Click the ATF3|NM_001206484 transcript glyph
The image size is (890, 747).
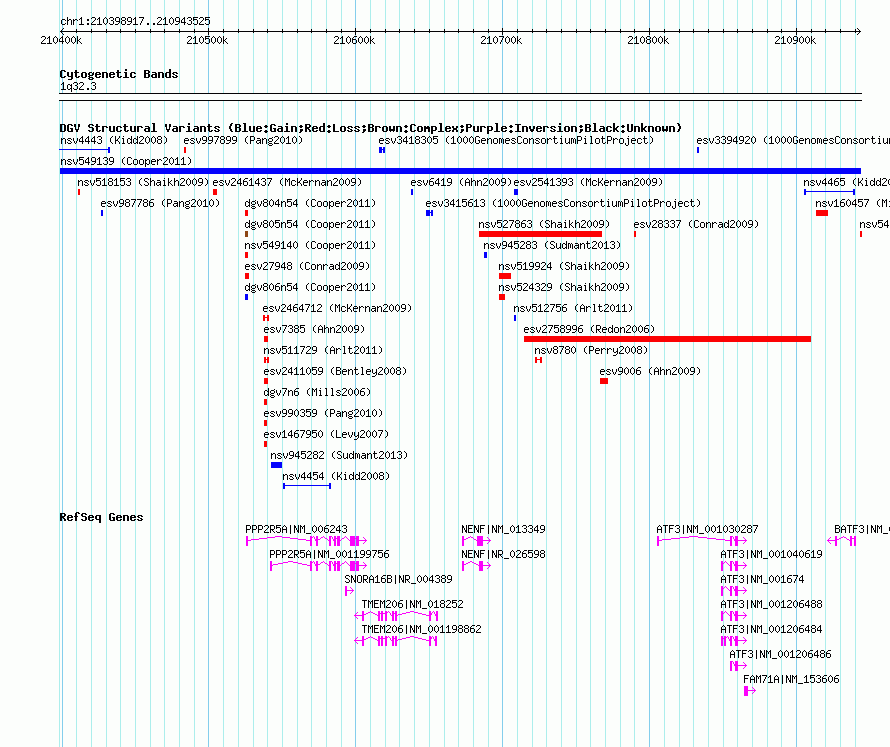tap(734, 641)
